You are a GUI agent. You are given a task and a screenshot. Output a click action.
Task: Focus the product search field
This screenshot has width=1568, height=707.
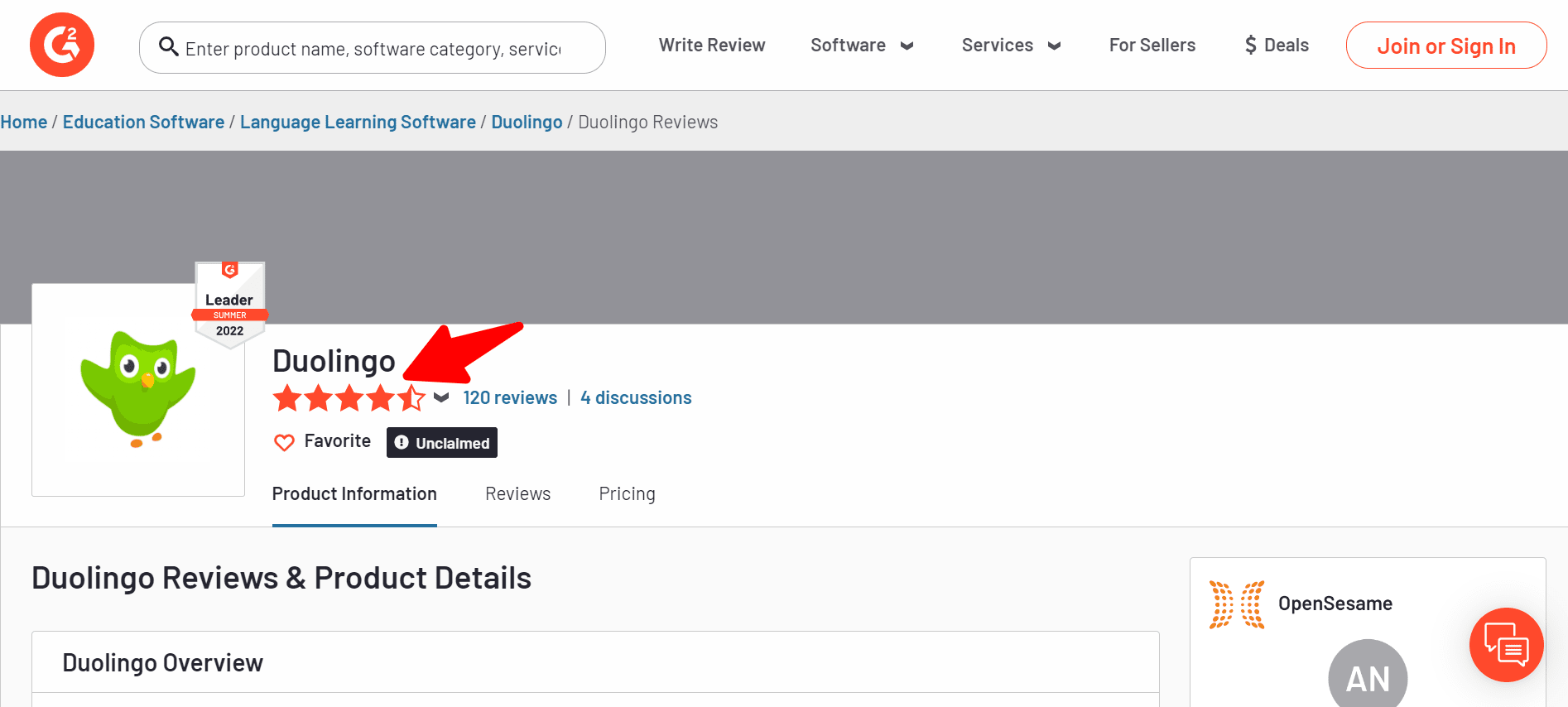[373, 49]
